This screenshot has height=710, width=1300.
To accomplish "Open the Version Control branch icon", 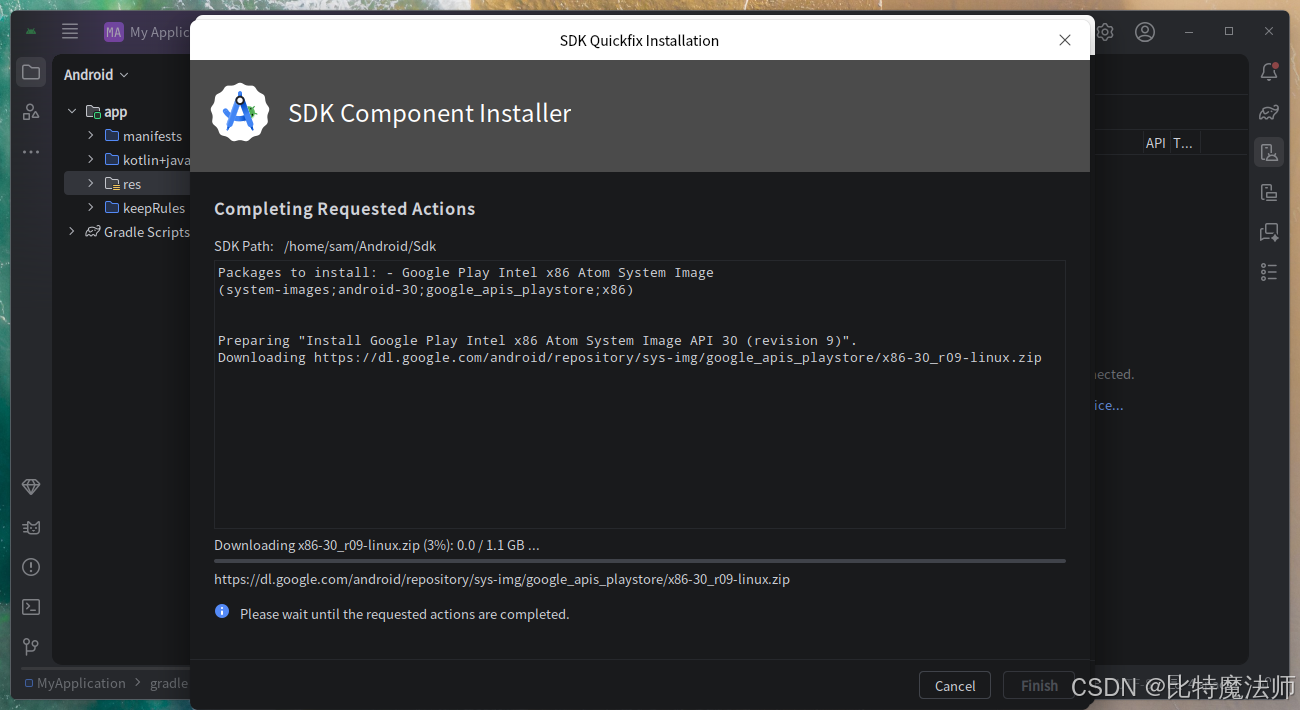I will pyautogui.click(x=31, y=646).
